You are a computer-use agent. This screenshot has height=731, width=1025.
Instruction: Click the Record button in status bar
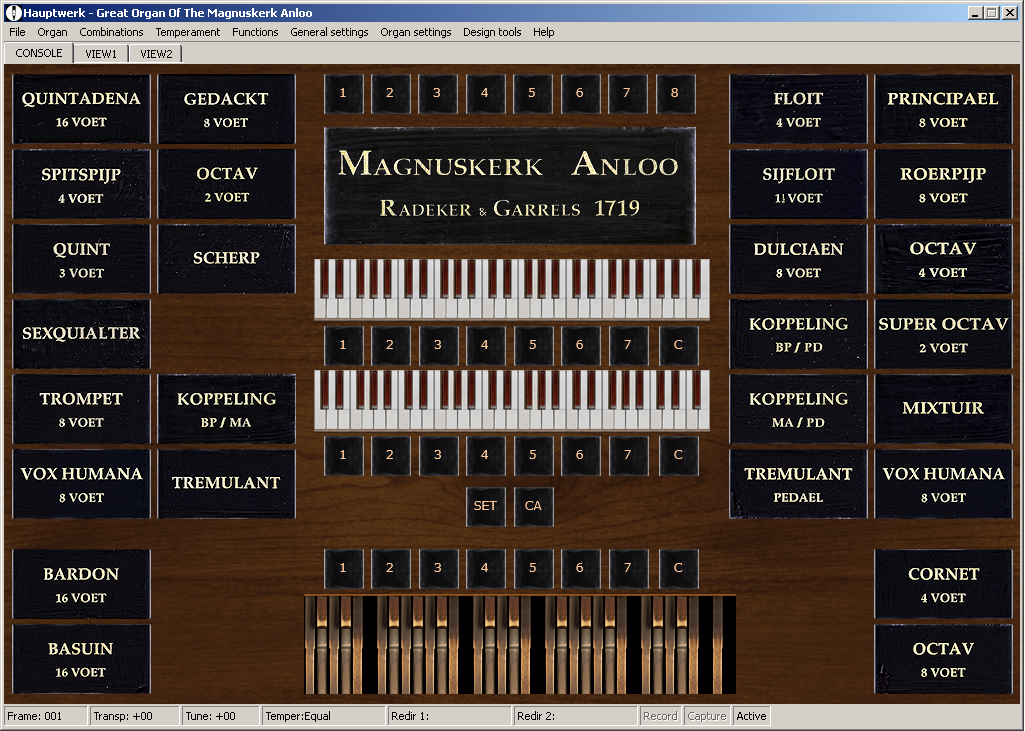(x=660, y=716)
